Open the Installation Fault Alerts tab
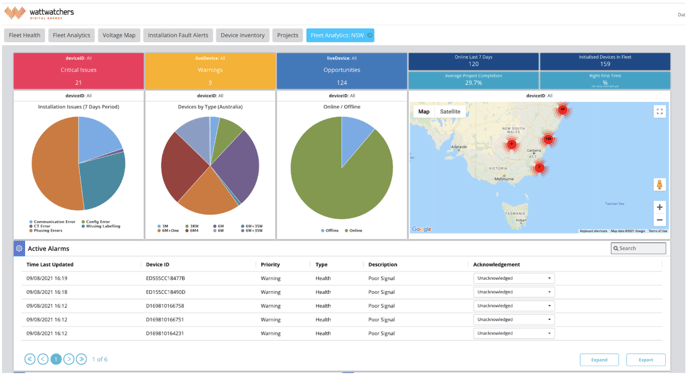 [x=178, y=35]
